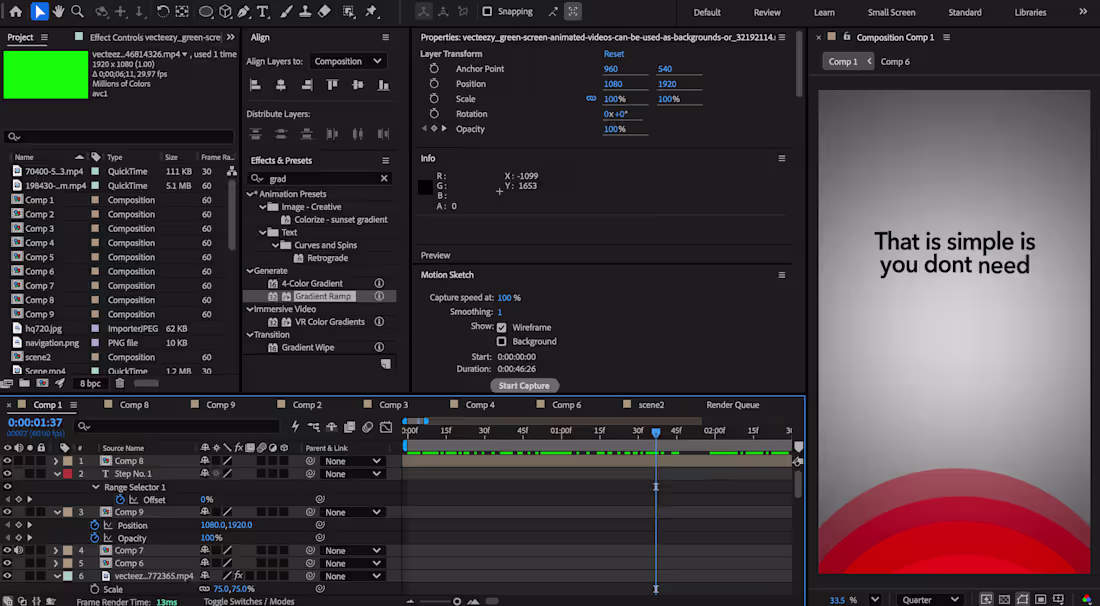This screenshot has width=1100, height=606.
Task: Click the green screen footage thumbnail
Action: pyautogui.click(x=46, y=74)
